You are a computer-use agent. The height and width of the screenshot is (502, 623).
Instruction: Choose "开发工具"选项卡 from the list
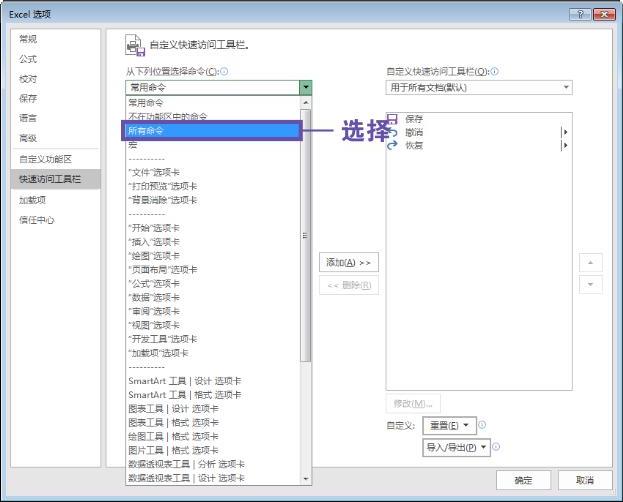point(213,339)
